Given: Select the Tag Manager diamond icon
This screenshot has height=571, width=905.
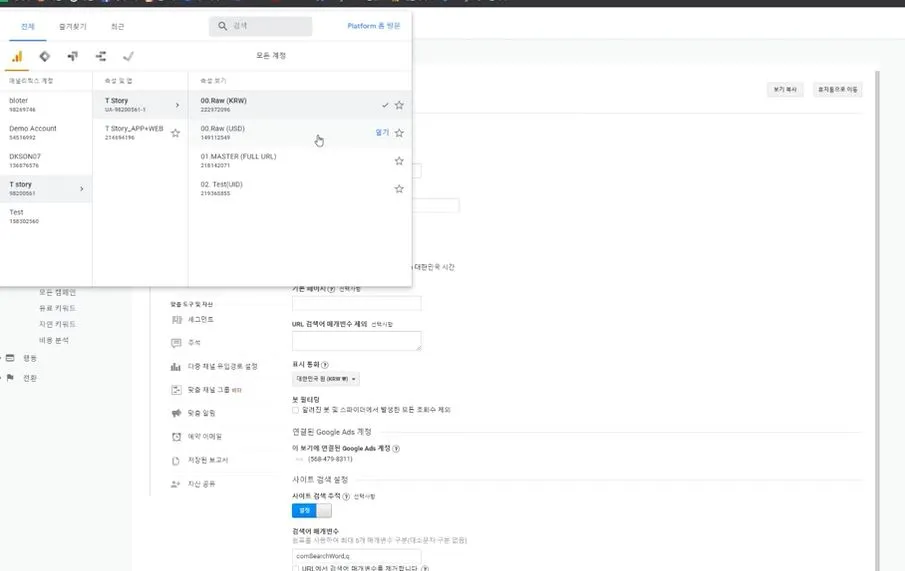Looking at the screenshot, I should (x=44, y=56).
